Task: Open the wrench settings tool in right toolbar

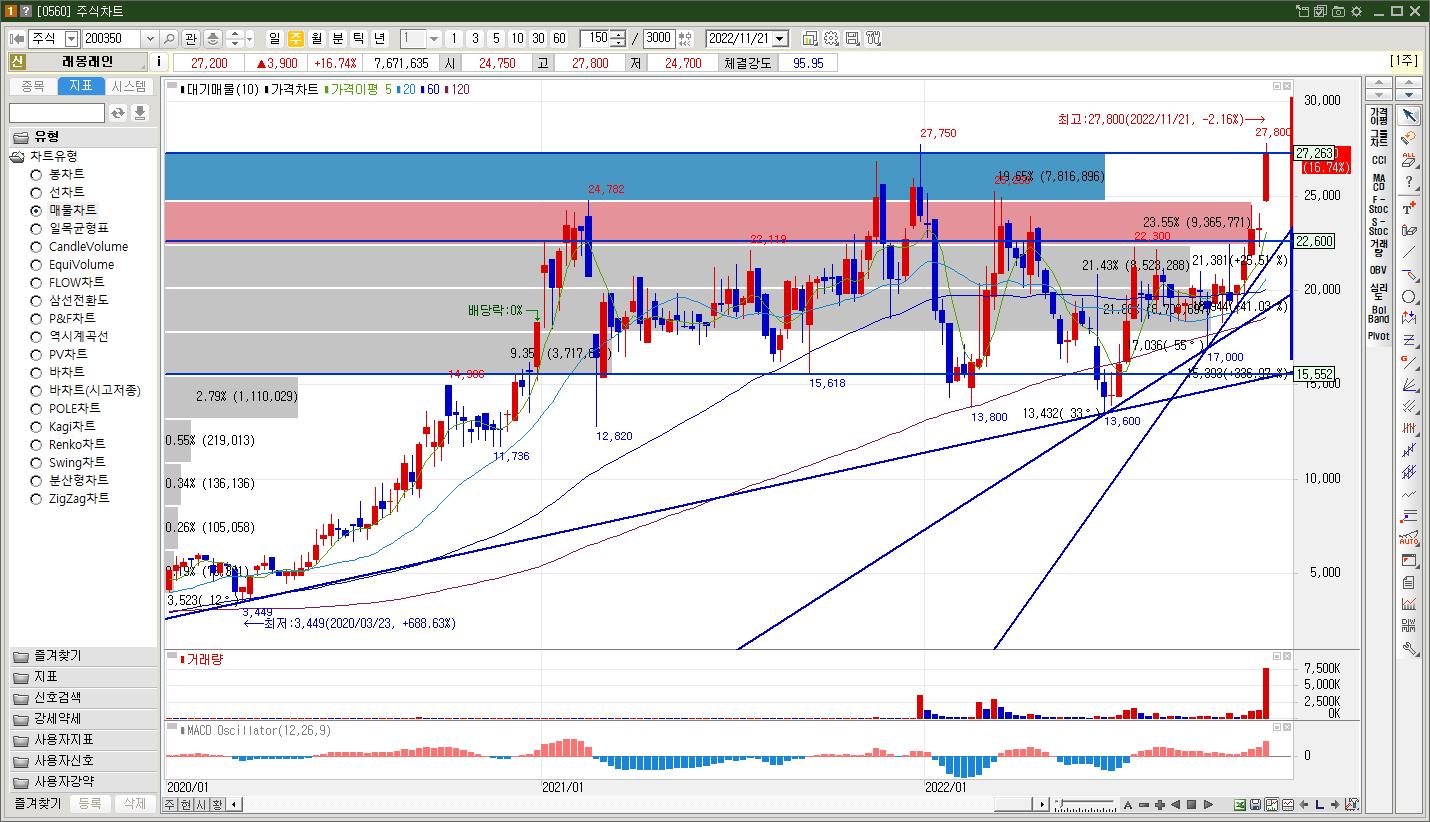Action: [x=1409, y=649]
